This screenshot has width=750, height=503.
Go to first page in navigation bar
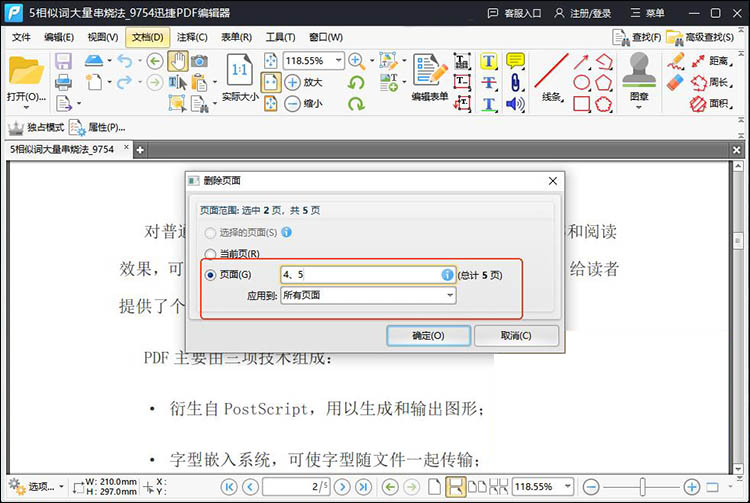point(229,487)
